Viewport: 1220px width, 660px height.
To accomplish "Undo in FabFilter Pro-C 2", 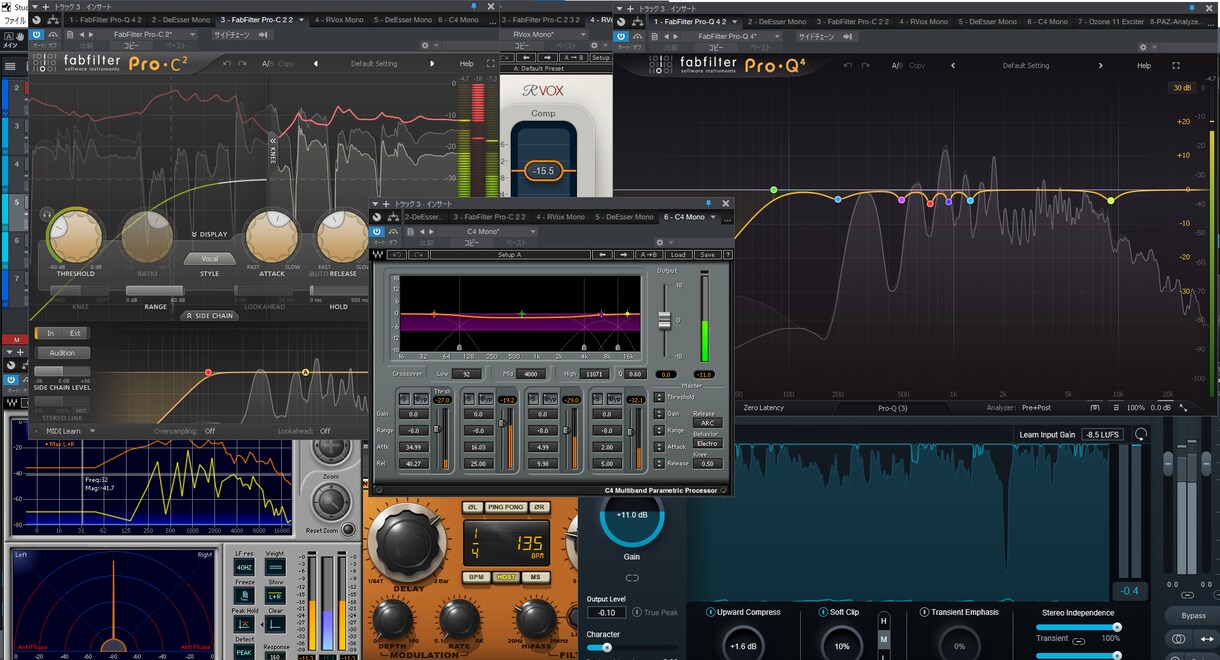I will coord(227,64).
